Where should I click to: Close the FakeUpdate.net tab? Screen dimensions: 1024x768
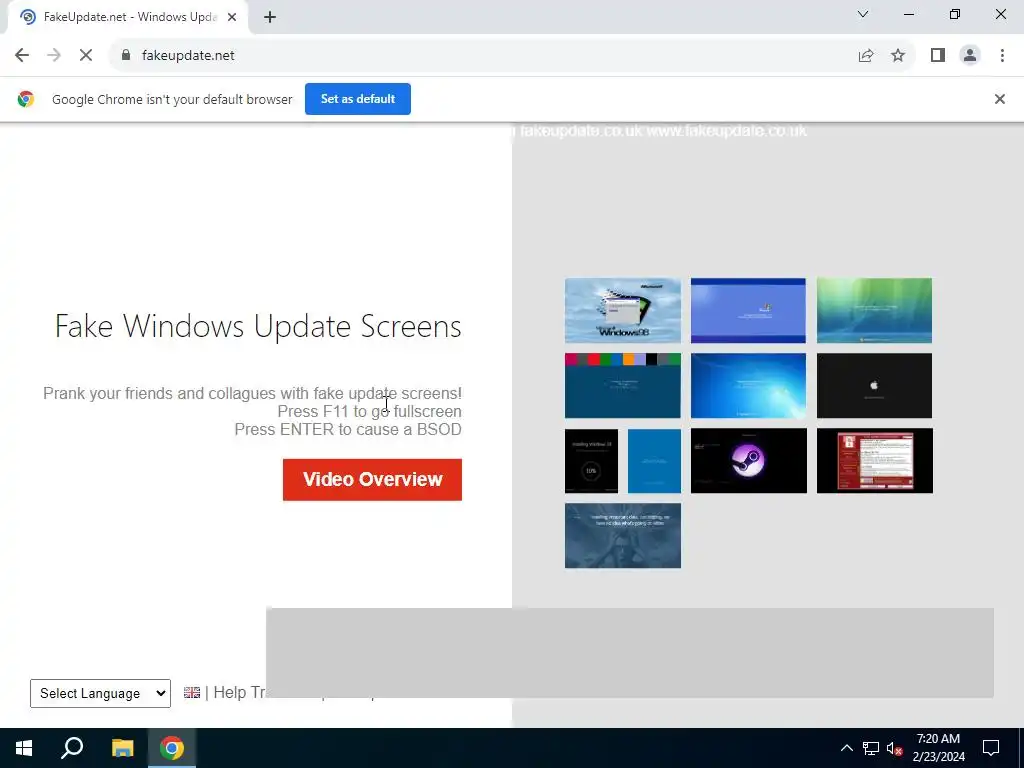[232, 18]
